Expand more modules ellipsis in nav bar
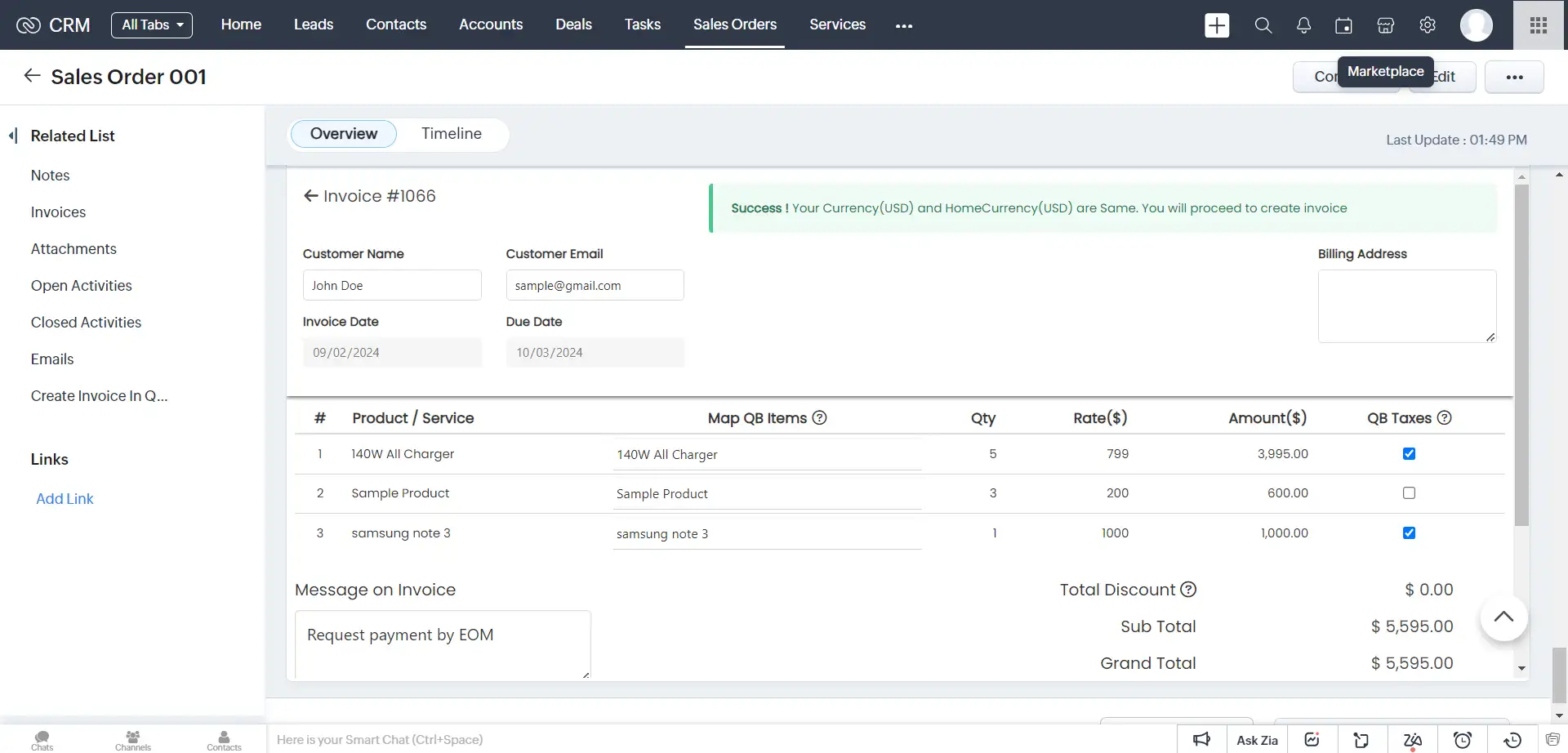The width and height of the screenshot is (1568, 753). tap(903, 26)
